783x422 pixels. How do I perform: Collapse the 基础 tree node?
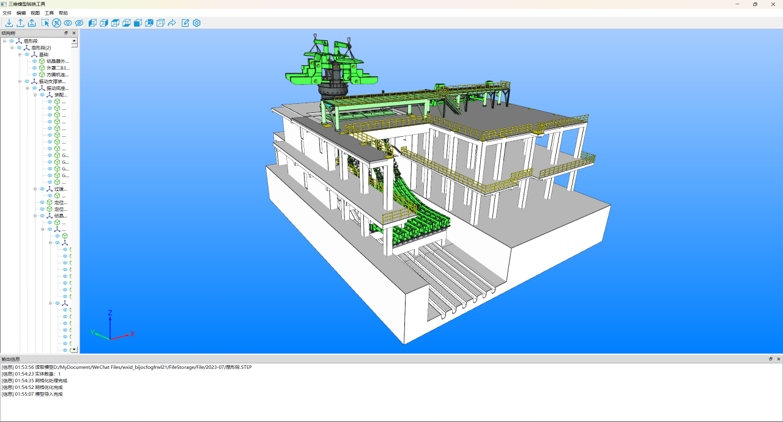tap(20, 55)
